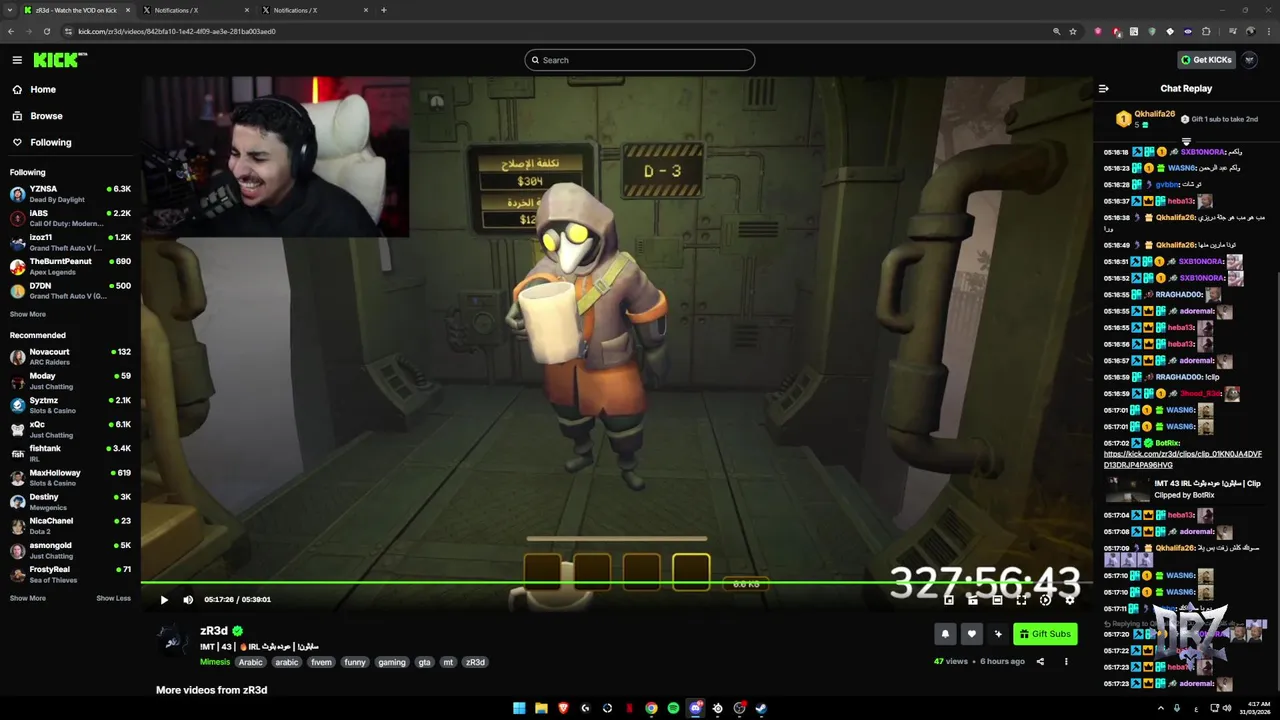This screenshot has height=720, width=1280.
Task: Open browser zoom magnifier icon
Action: click(1056, 31)
